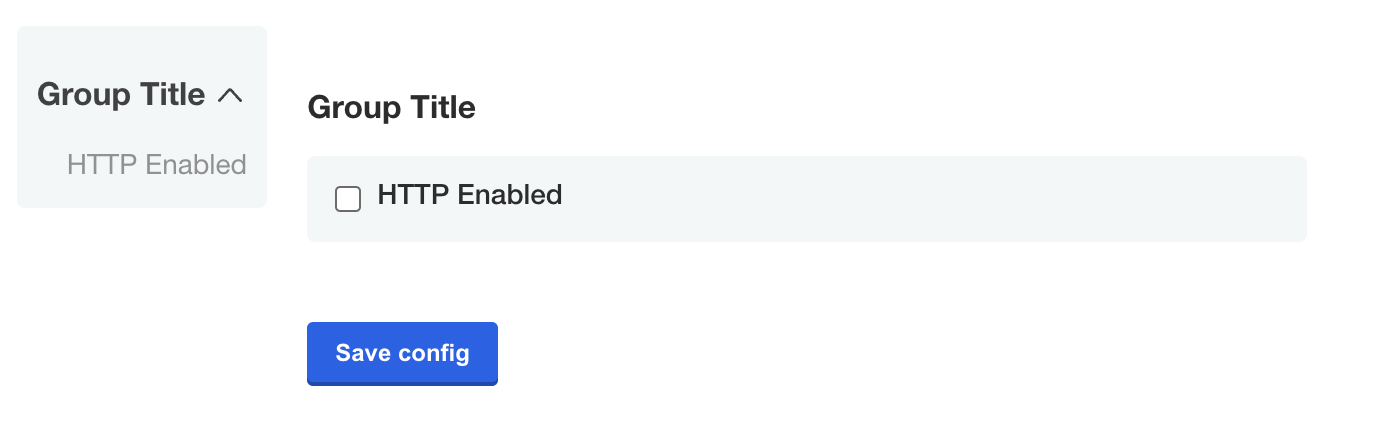Save the configuration with the blue button
1385x439 pixels.
pyautogui.click(x=402, y=353)
